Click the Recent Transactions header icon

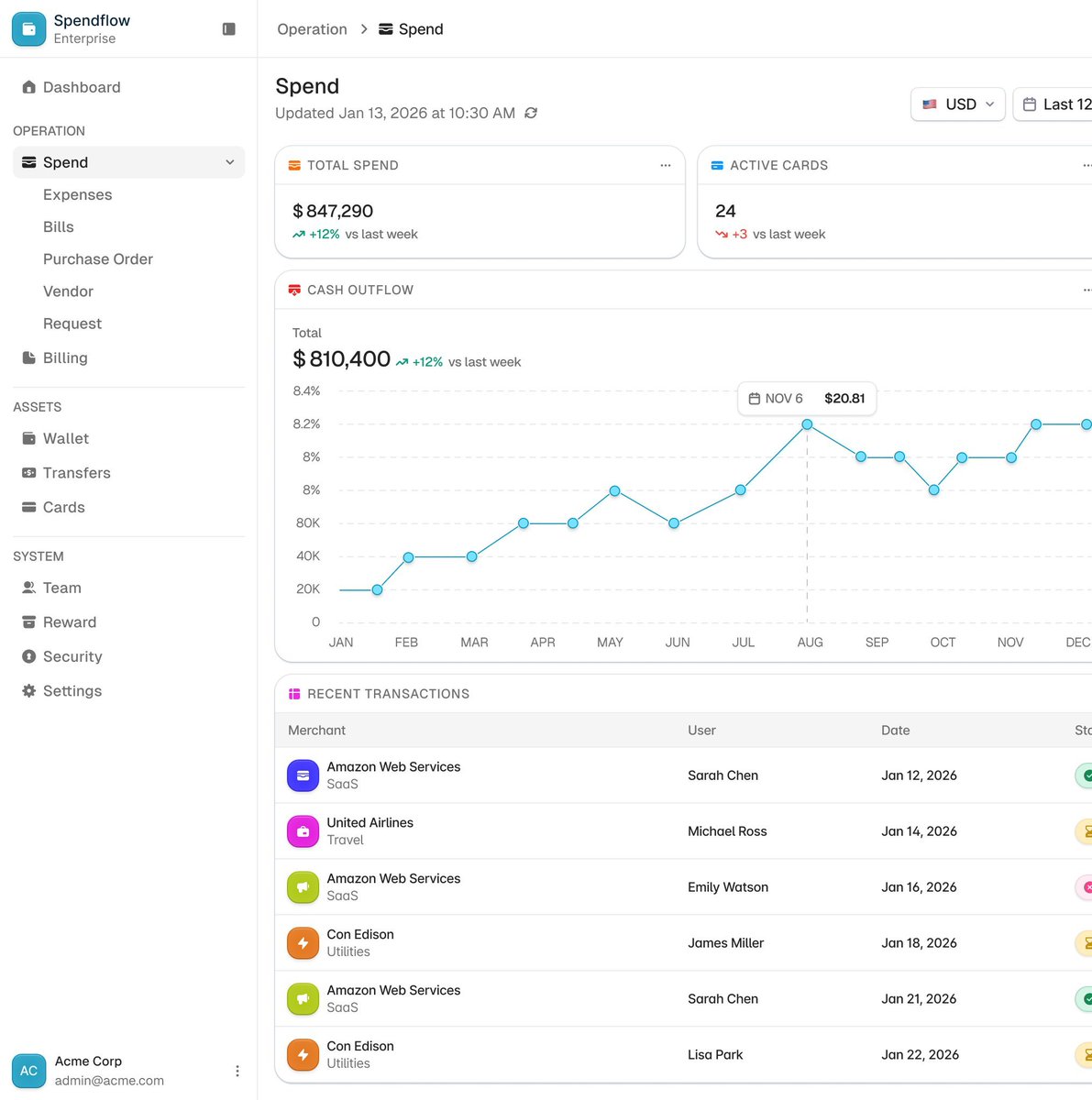click(x=294, y=694)
